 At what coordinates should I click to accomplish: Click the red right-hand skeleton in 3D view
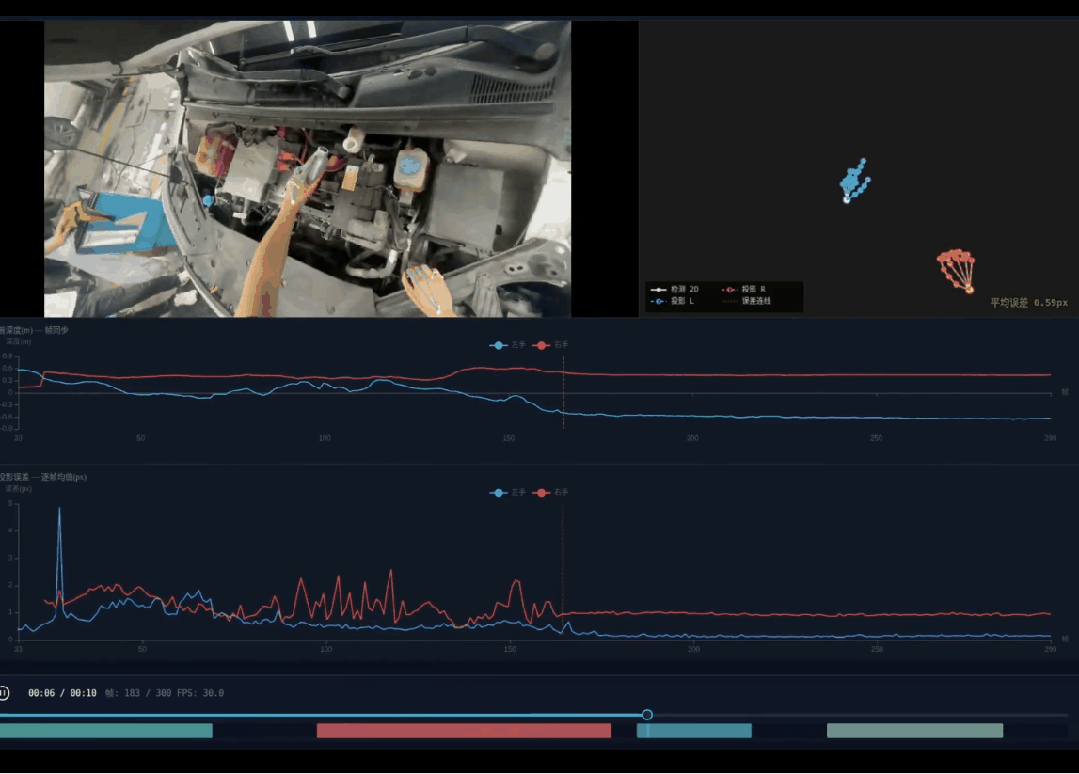957,271
